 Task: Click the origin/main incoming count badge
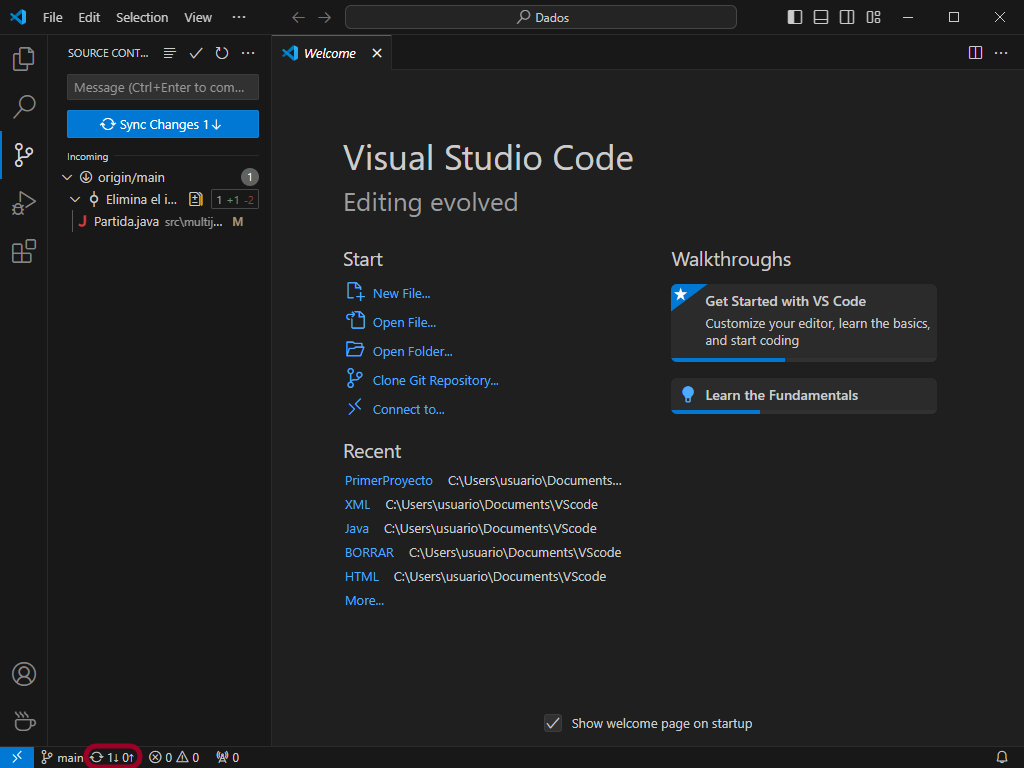coord(249,177)
